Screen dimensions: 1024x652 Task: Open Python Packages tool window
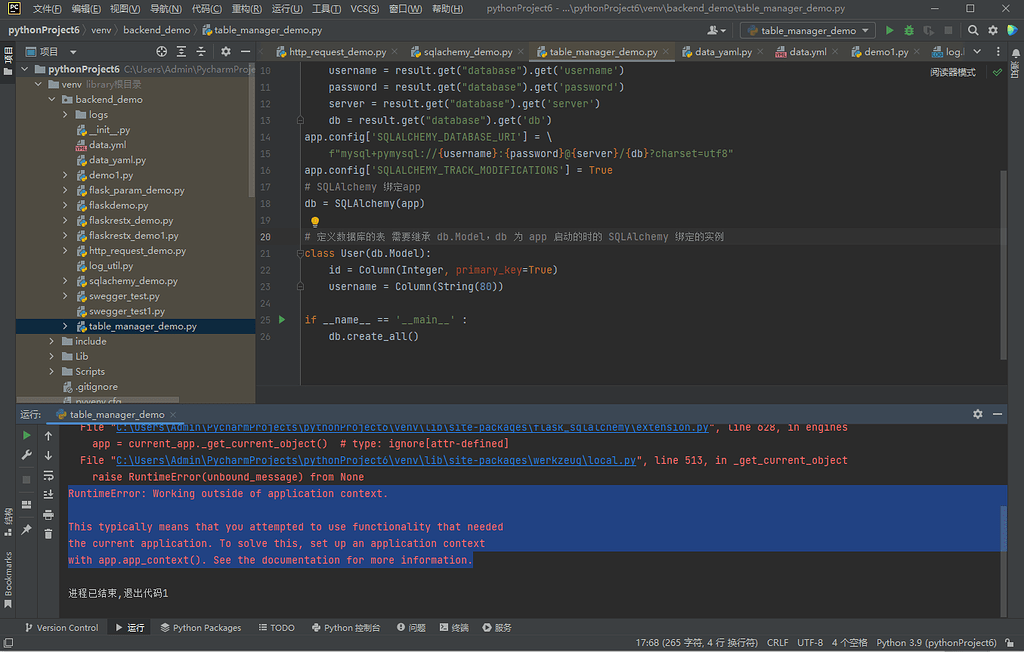[200, 627]
